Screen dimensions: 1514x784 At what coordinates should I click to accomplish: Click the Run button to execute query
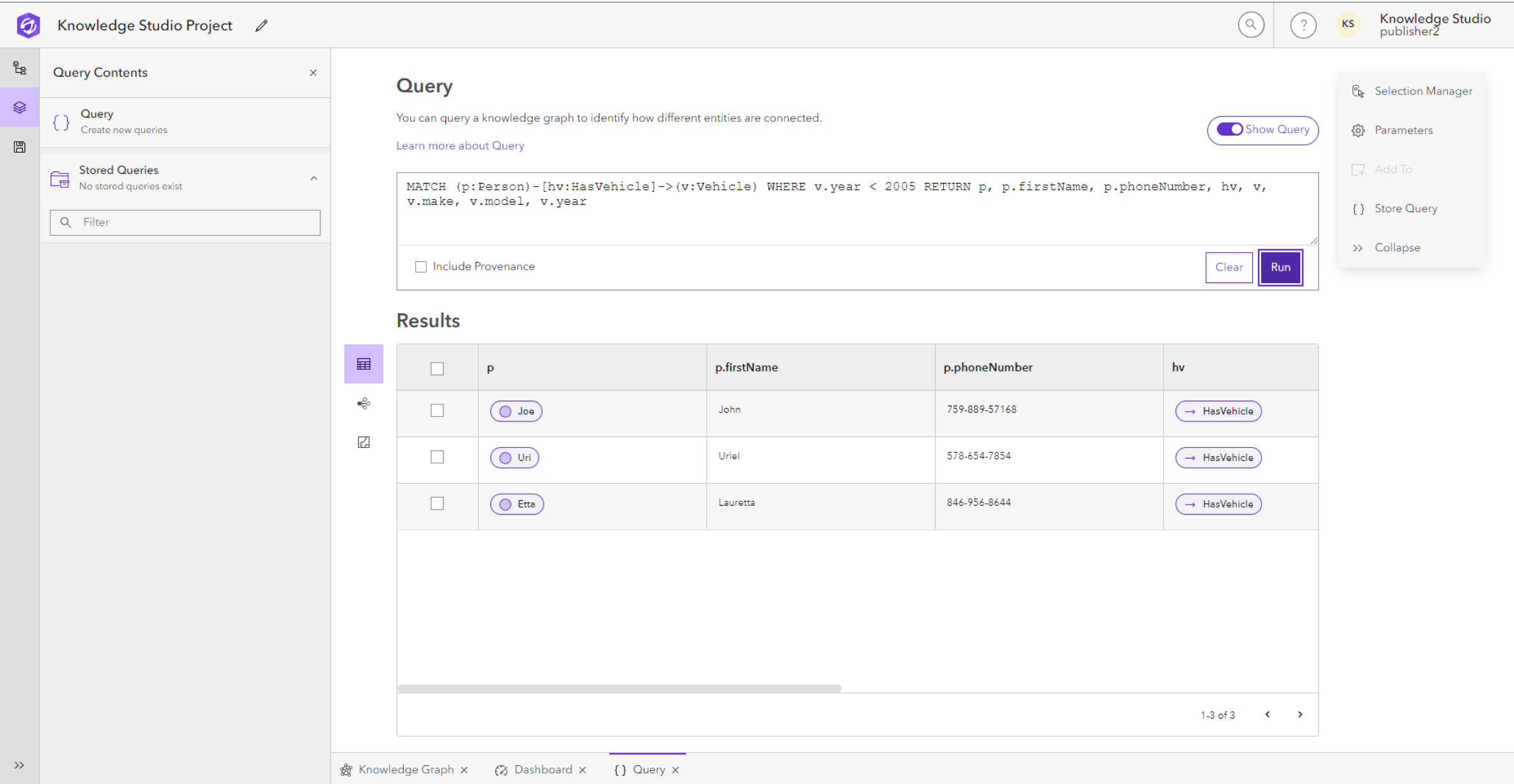(x=1281, y=267)
